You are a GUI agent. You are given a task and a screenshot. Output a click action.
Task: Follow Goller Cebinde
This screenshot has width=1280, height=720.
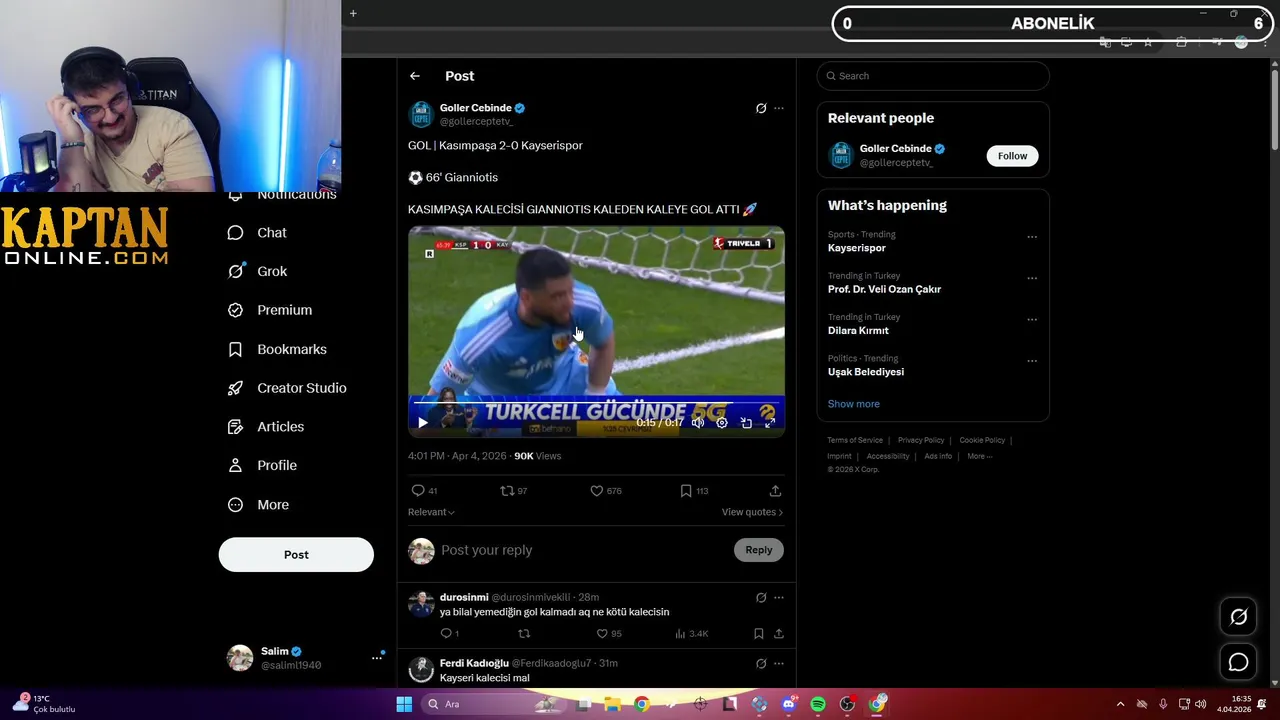[1012, 156]
